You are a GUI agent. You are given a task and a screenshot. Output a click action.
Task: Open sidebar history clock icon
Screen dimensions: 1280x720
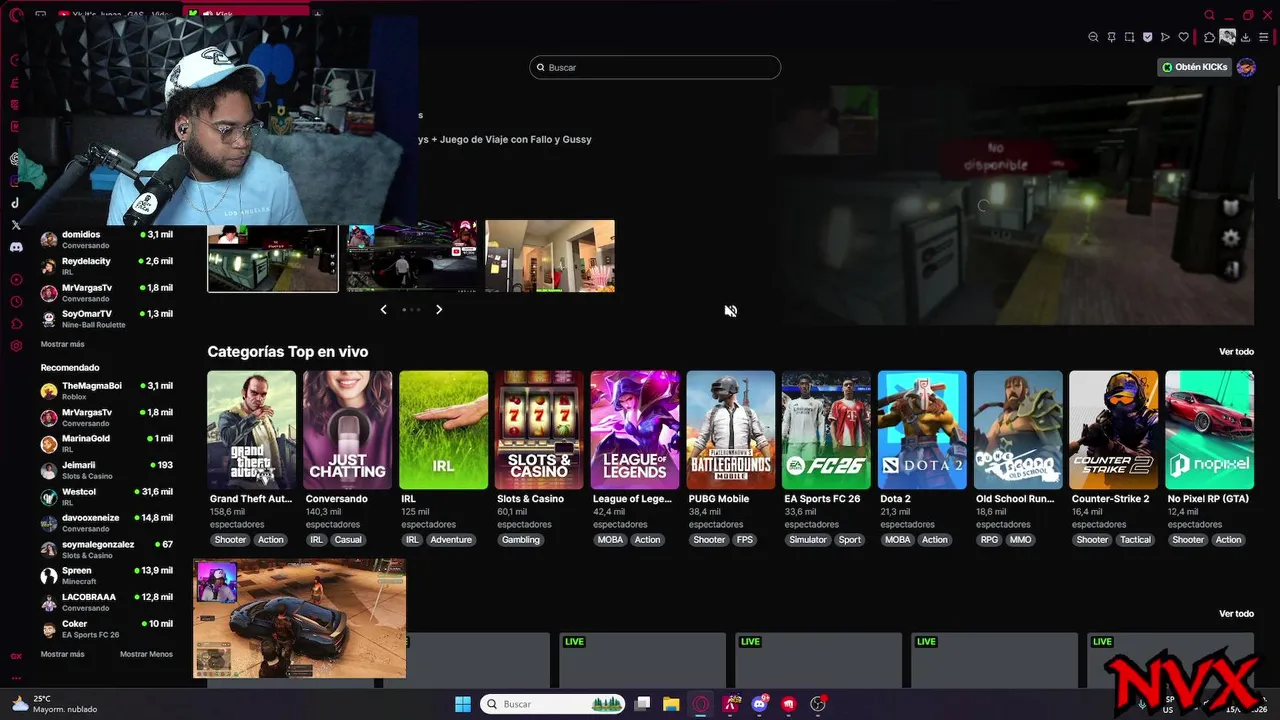pos(16,302)
